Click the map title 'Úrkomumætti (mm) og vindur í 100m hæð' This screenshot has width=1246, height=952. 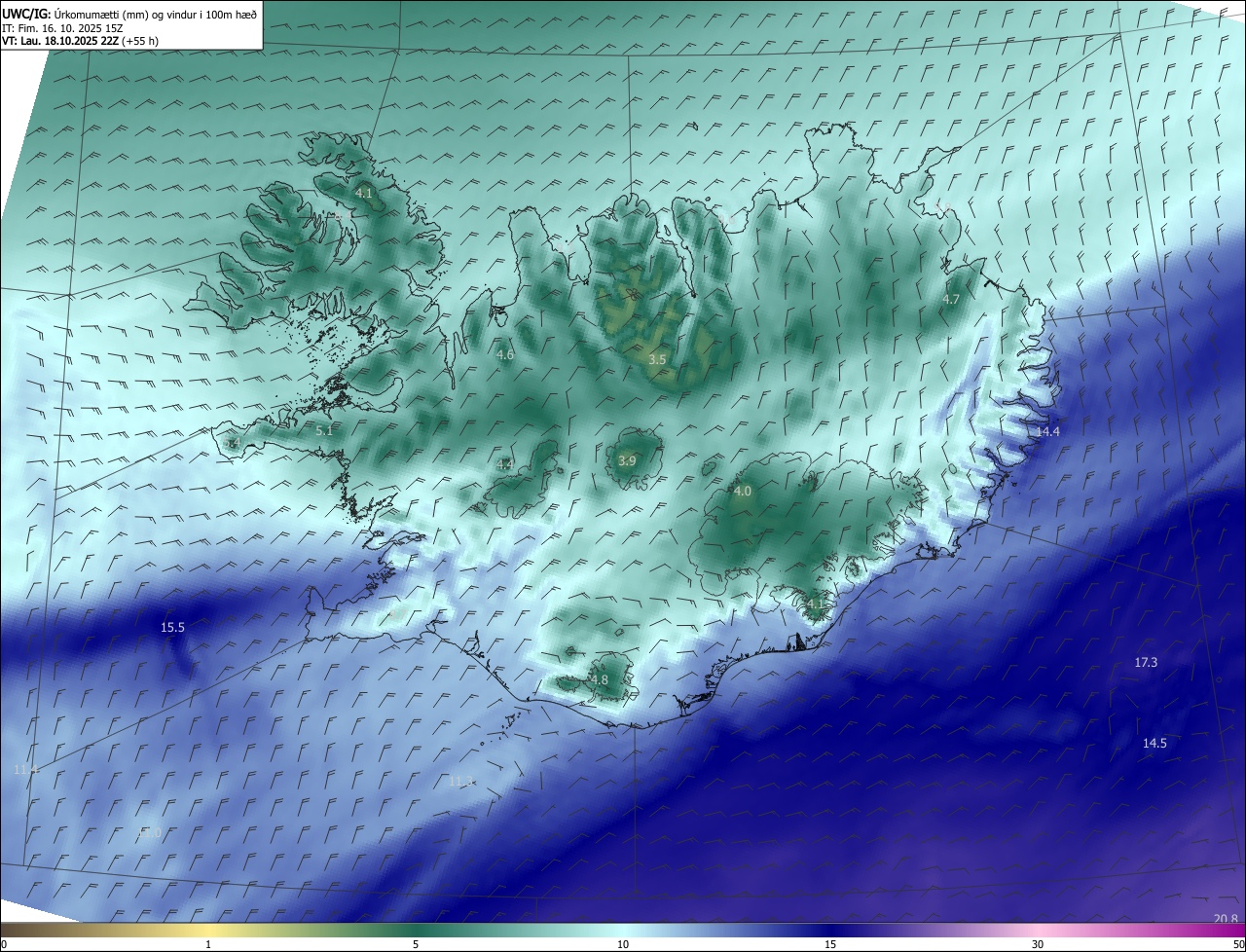click(x=155, y=14)
